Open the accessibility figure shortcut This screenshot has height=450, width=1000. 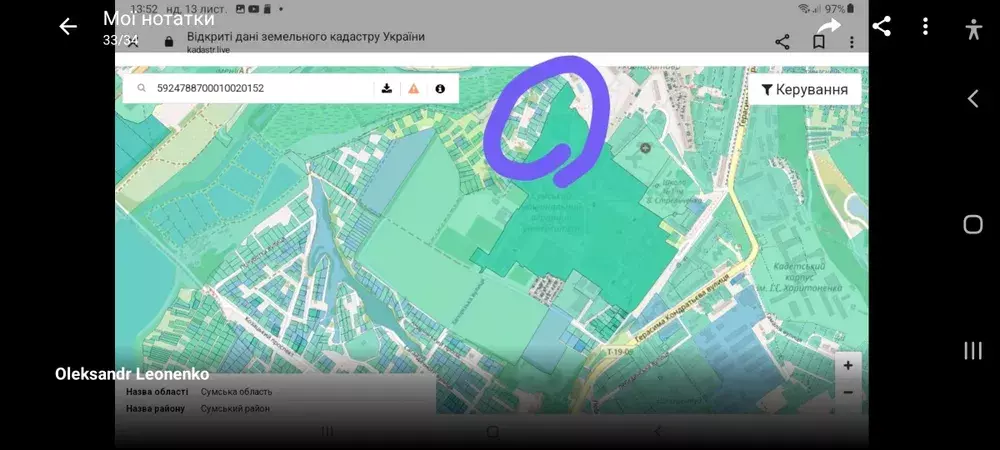973,29
